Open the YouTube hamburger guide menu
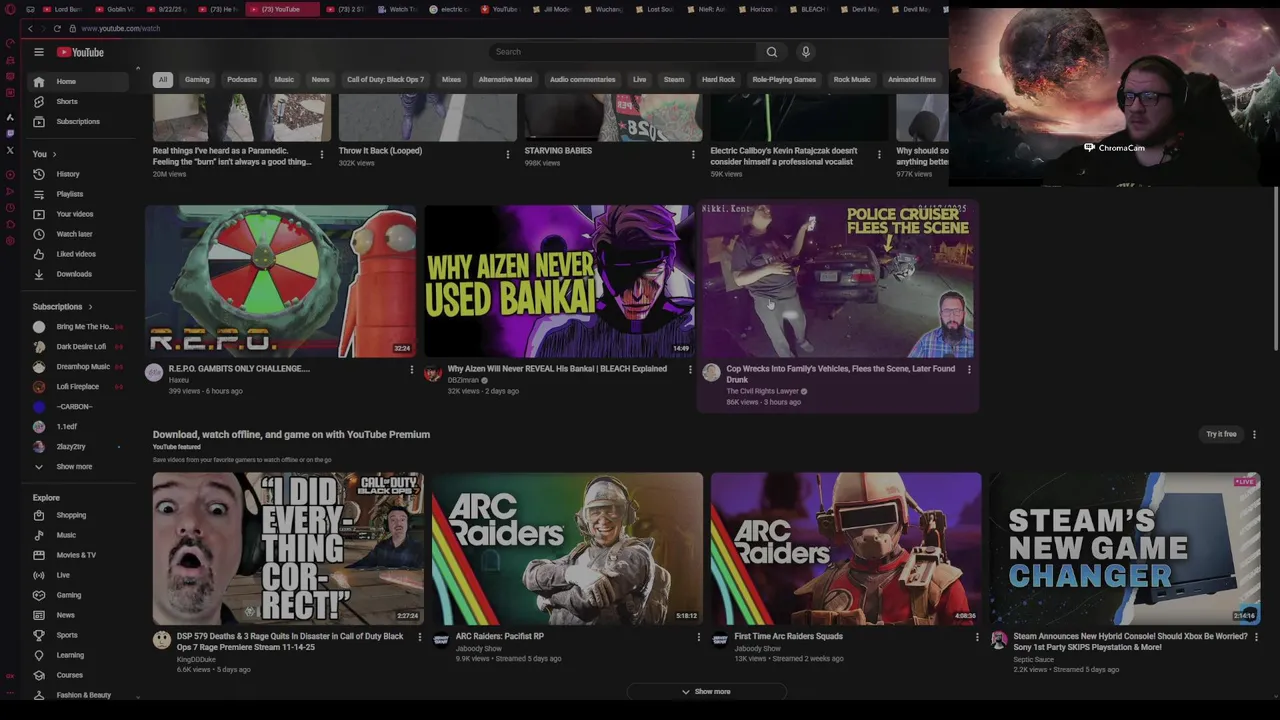 39,52
